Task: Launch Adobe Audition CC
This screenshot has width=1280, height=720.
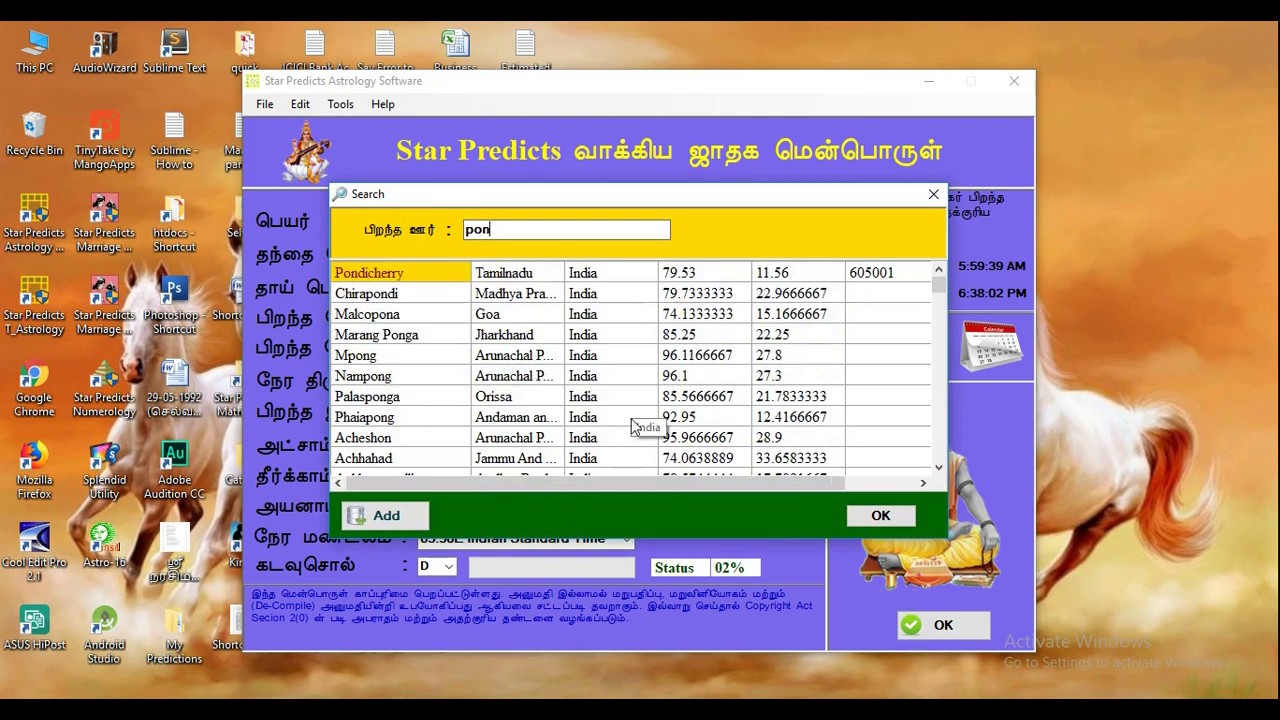Action: [x=174, y=470]
